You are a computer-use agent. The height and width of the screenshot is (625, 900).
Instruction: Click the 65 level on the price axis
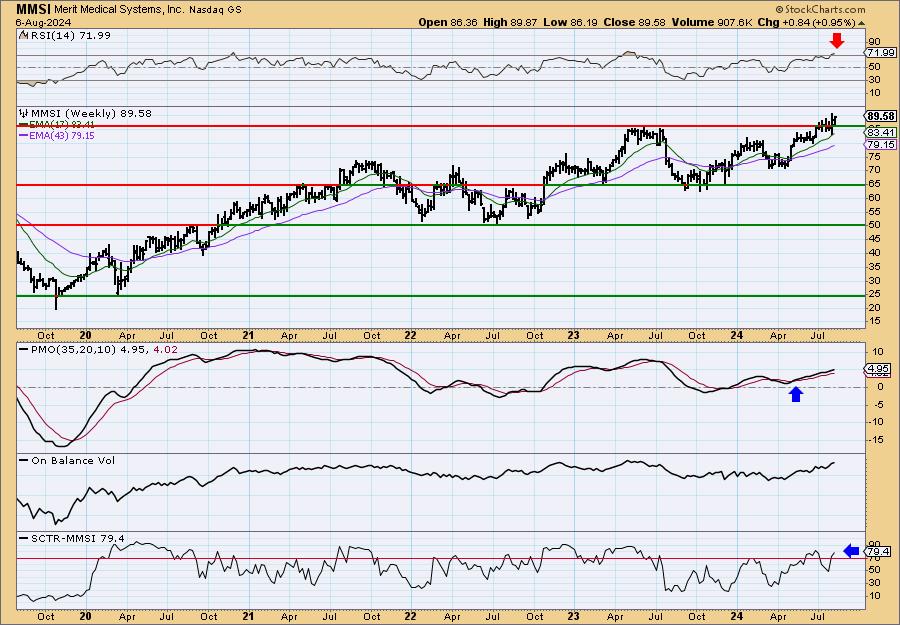tap(872, 184)
